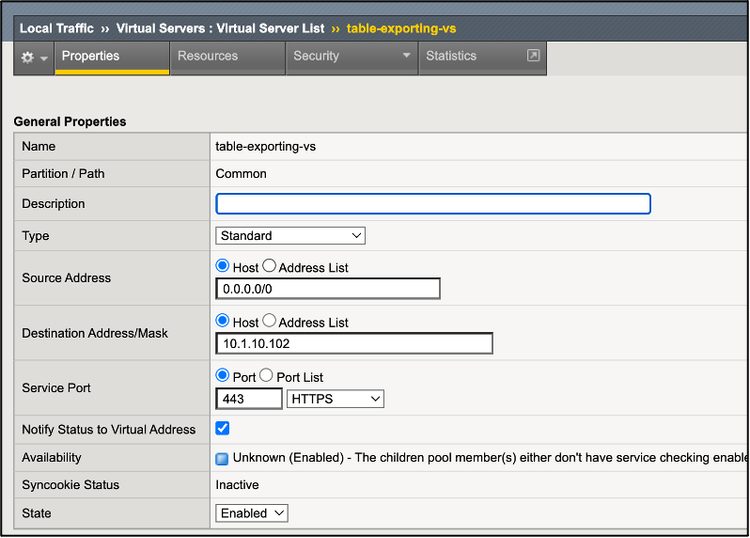Image resolution: width=750 pixels, height=538 pixels.
Task: Open the Properties tab
Action: point(90,56)
